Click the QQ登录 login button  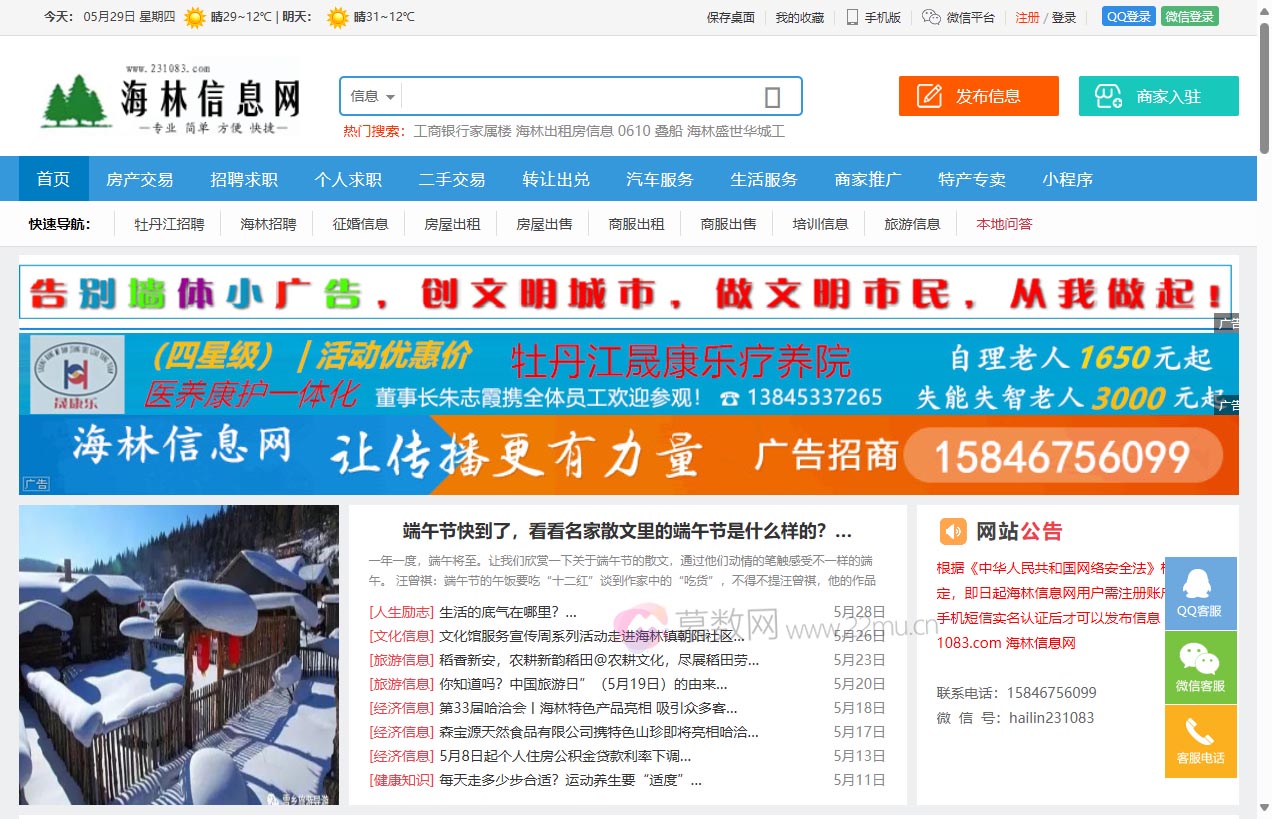pos(1128,16)
